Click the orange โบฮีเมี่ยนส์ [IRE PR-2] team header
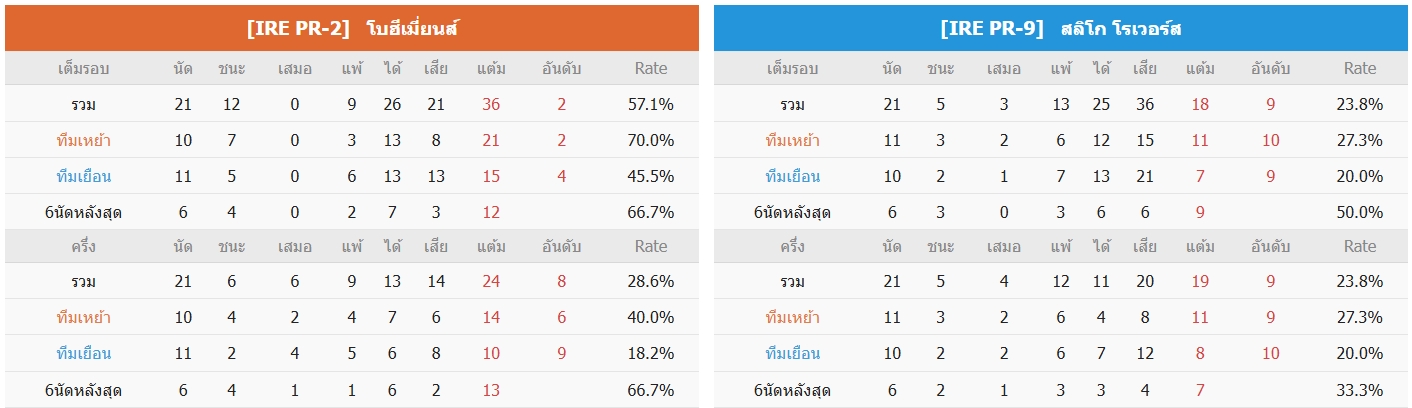The height and width of the screenshot is (408, 1412). (352, 28)
